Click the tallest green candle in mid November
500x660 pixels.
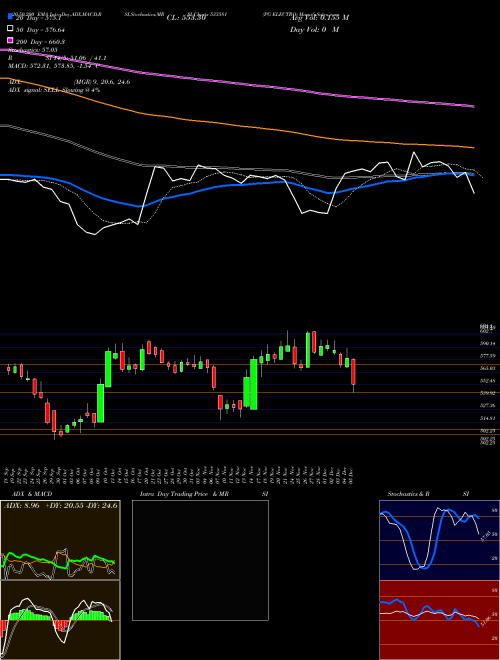pyautogui.click(x=254, y=384)
